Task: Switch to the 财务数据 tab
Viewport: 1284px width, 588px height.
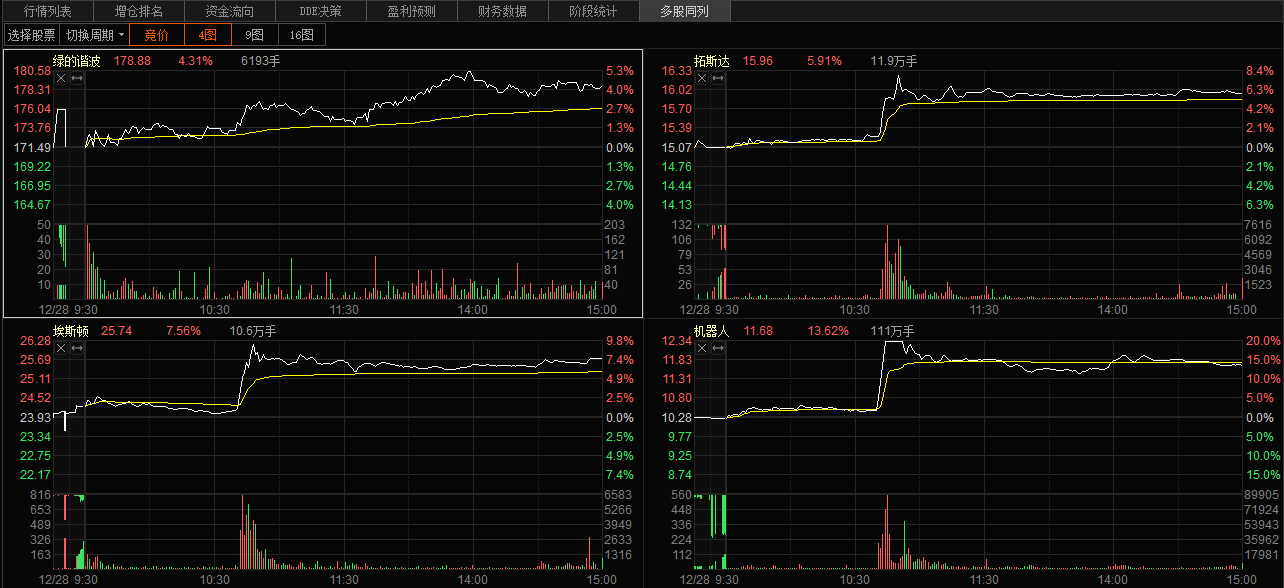Action: (502, 12)
